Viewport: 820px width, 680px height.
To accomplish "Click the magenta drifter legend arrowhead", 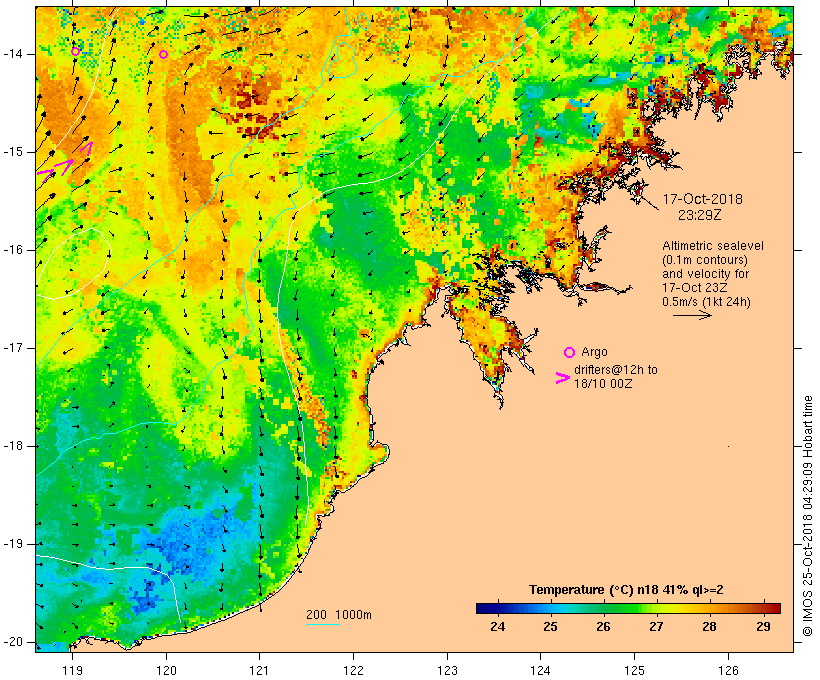I will point(562,378).
